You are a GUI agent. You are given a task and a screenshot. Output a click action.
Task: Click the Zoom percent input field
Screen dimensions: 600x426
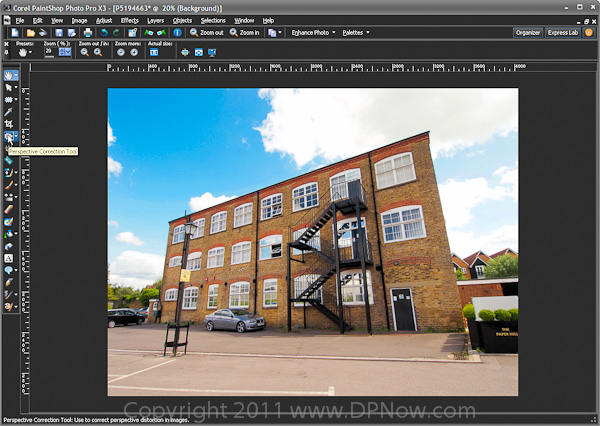click(50, 52)
